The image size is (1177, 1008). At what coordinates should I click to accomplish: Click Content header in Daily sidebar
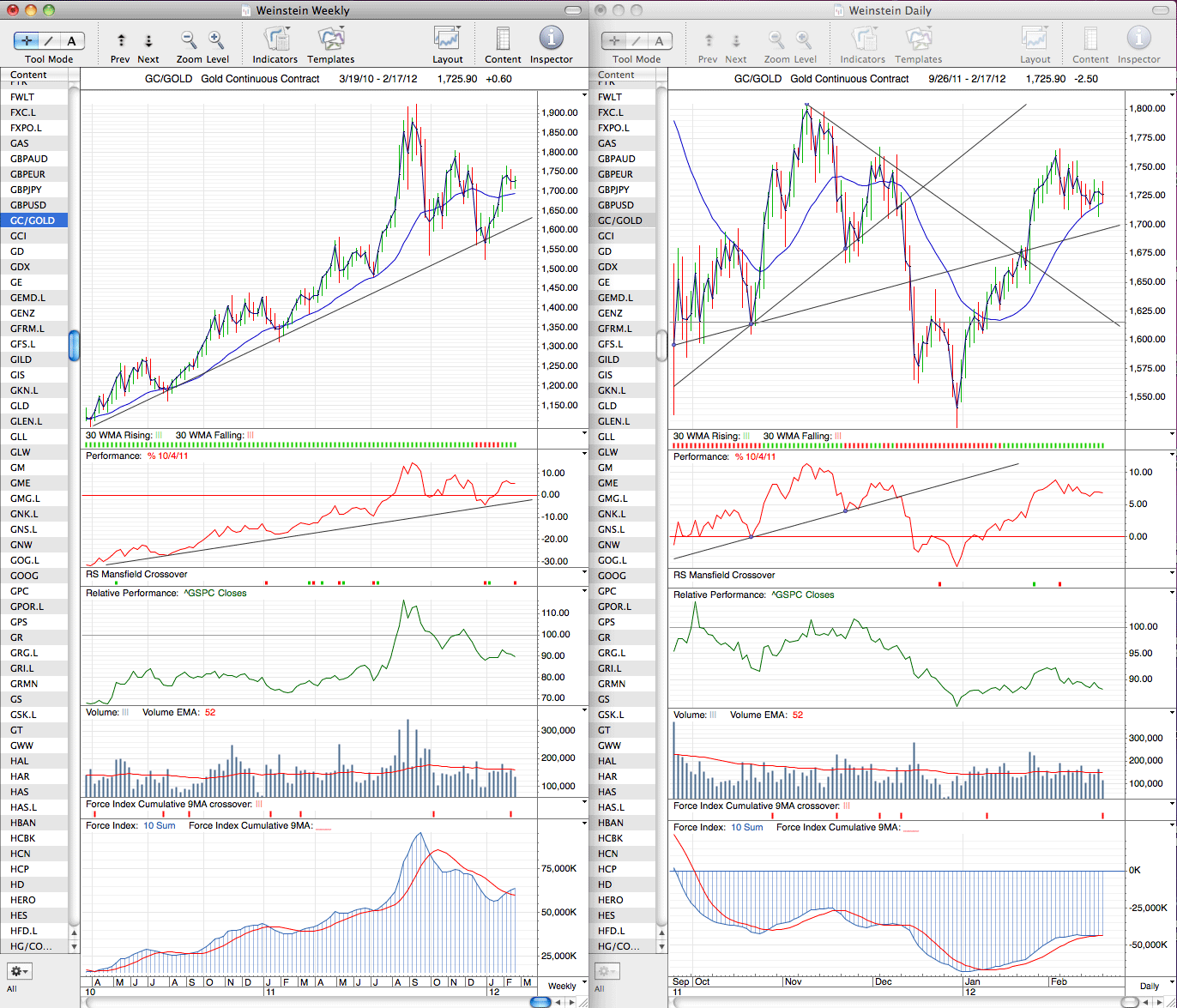pos(622,75)
